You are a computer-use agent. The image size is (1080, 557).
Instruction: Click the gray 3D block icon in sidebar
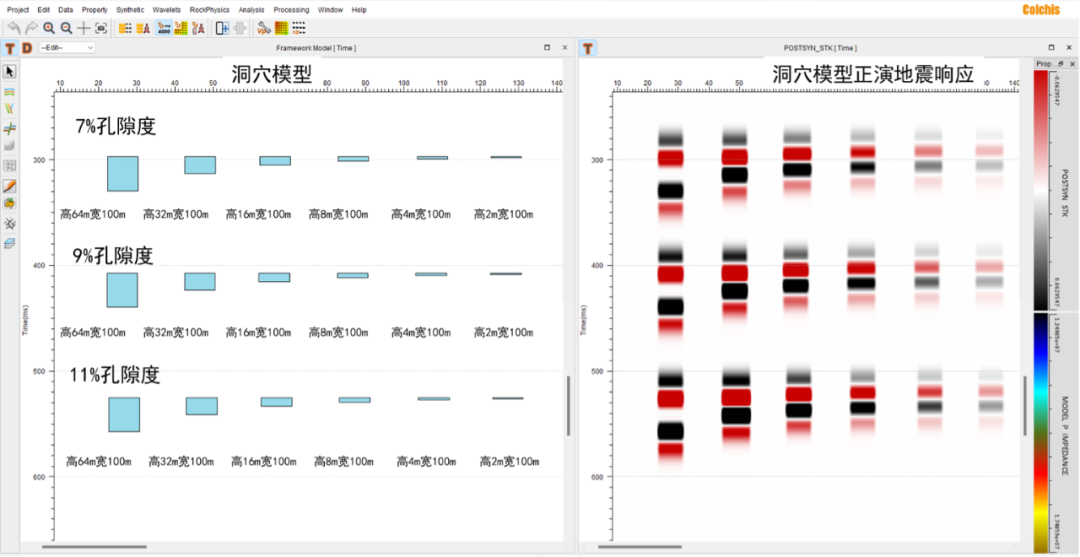tap(10, 146)
